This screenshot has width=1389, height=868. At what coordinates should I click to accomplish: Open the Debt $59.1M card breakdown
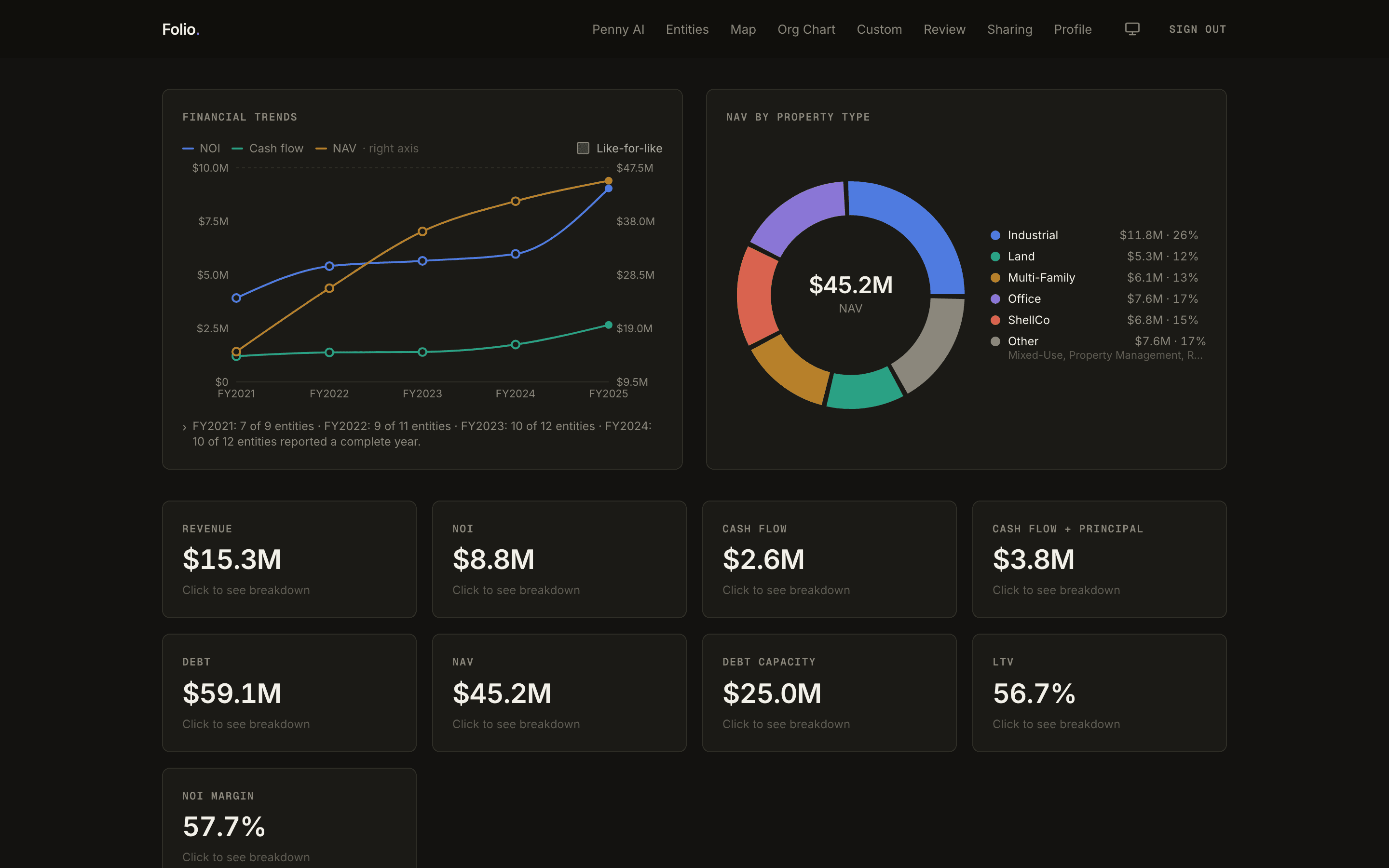tap(289, 693)
